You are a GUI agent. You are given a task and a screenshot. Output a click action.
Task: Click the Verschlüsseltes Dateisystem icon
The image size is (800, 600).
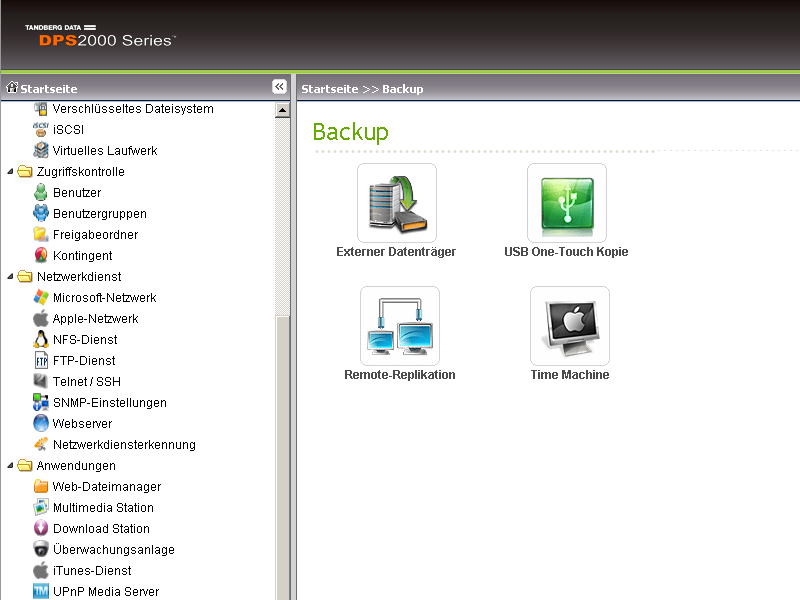coord(41,109)
